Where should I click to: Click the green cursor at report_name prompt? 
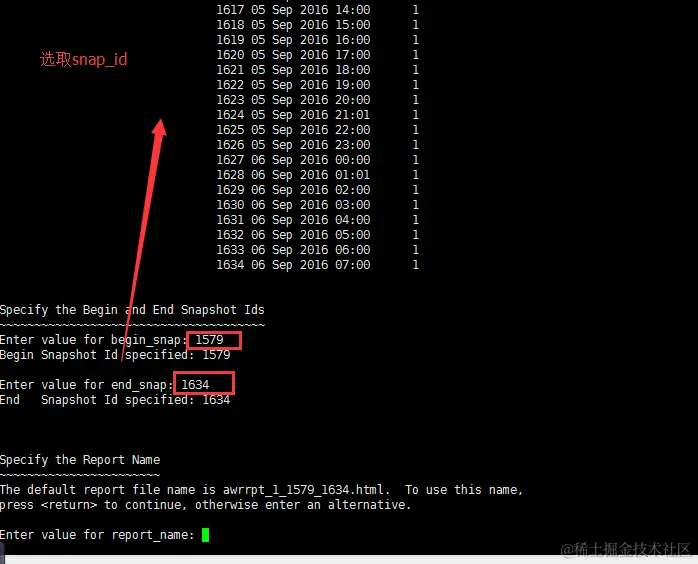205,535
